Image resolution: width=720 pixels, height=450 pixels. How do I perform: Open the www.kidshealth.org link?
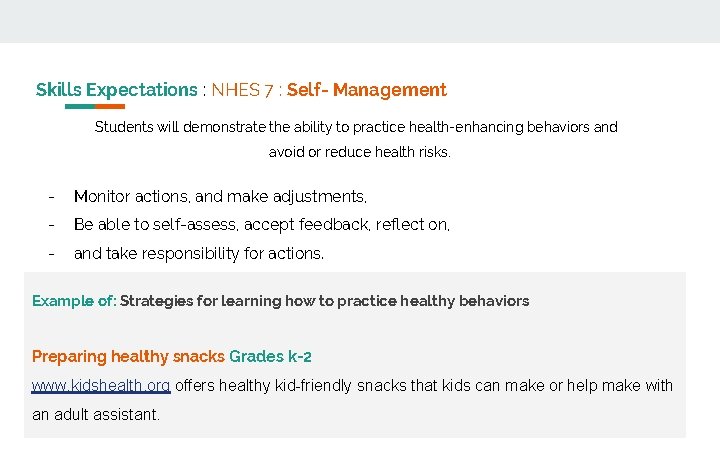(100, 385)
